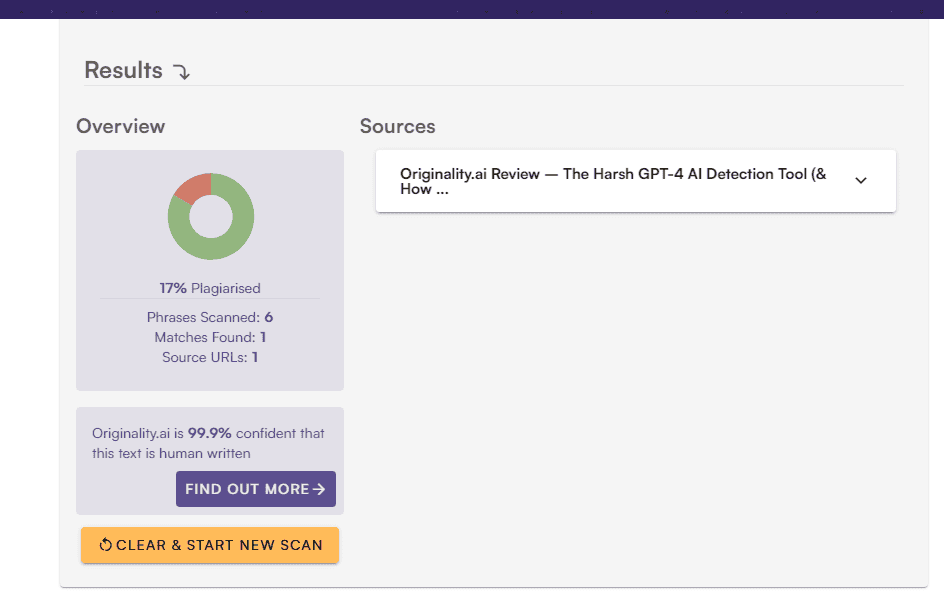The image size is (944, 606).
Task: Click the white center of the donut chart
Action: click(211, 216)
